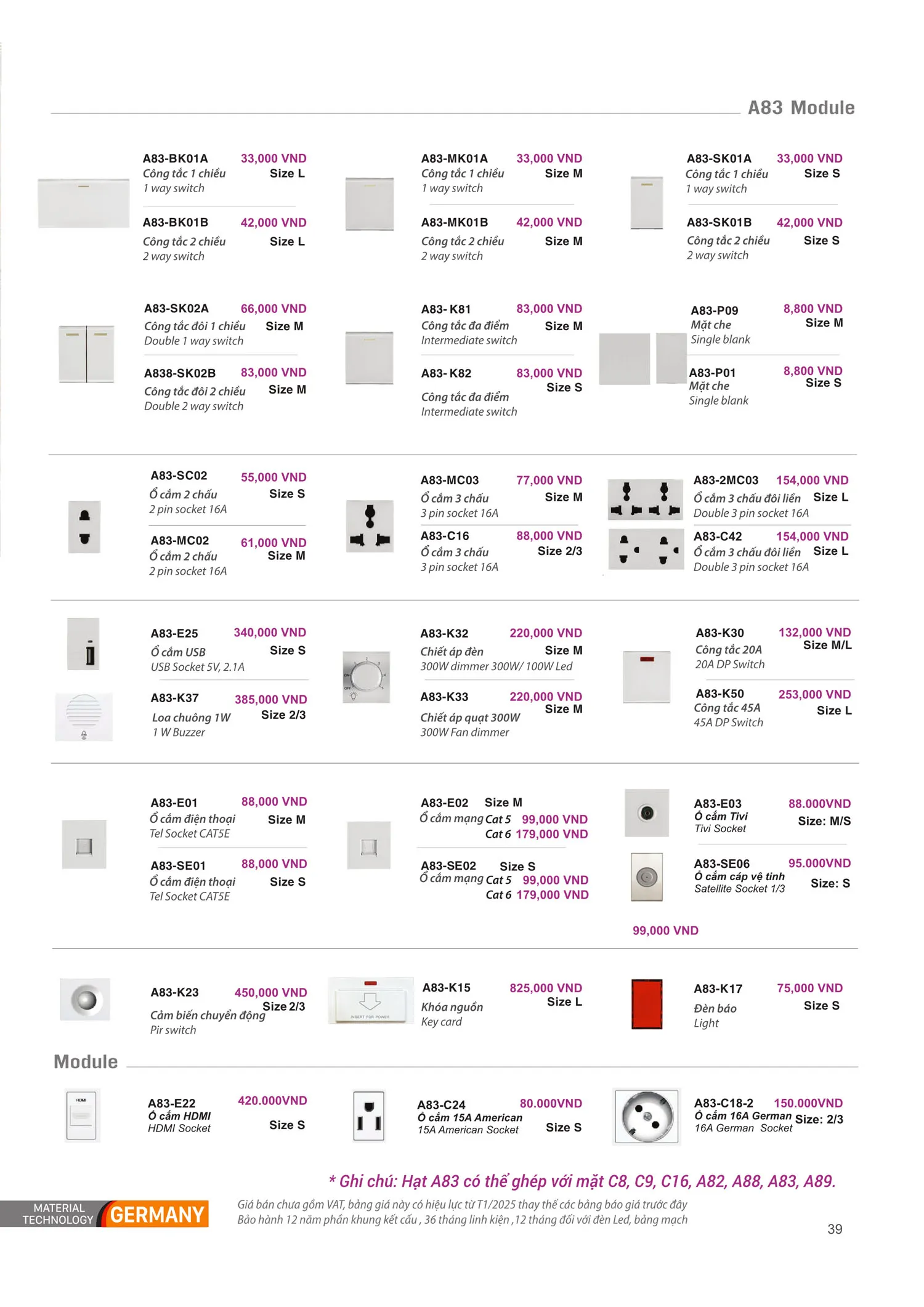Click the GERMANY orange badge
Viewport: 924px width, 1307px height.
[157, 1214]
